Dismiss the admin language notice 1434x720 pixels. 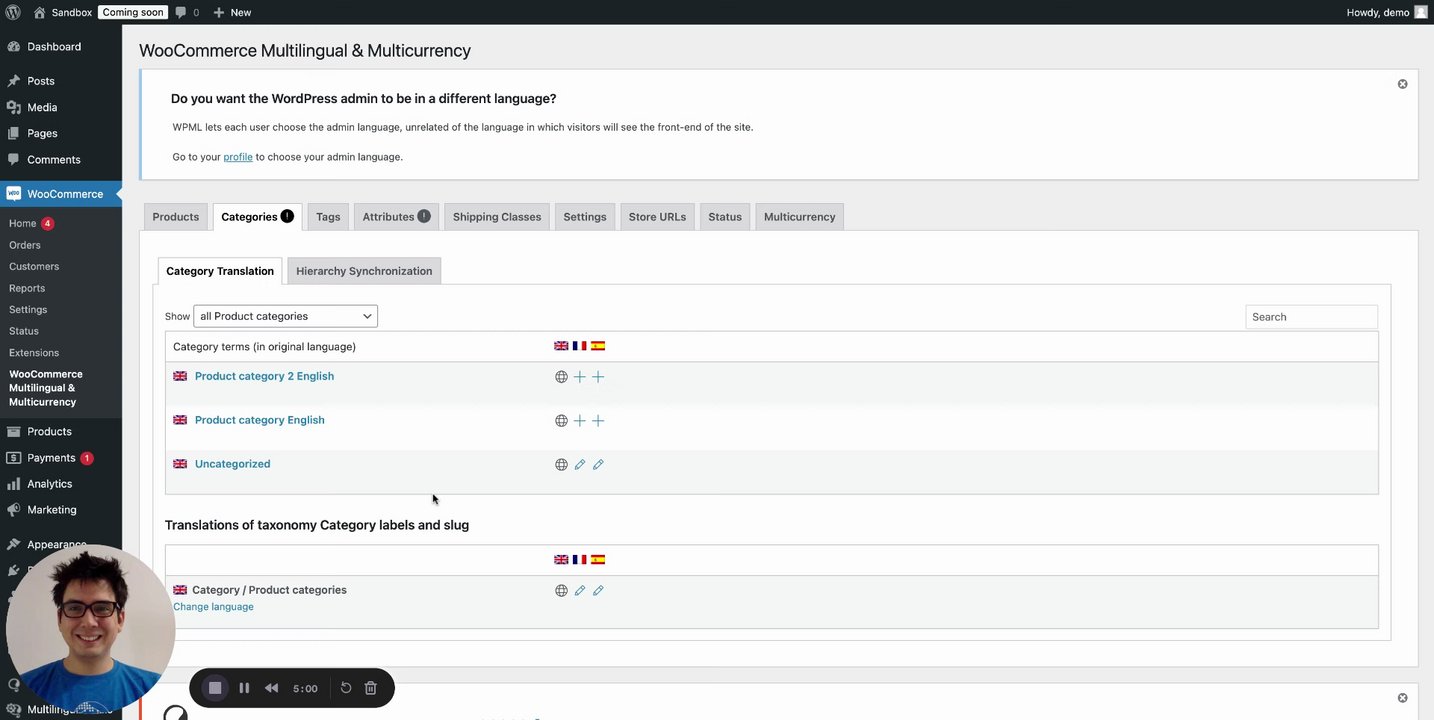coord(1402,84)
